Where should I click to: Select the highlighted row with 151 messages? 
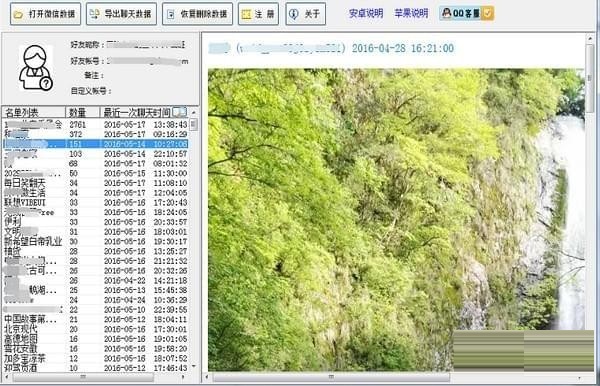96,144
